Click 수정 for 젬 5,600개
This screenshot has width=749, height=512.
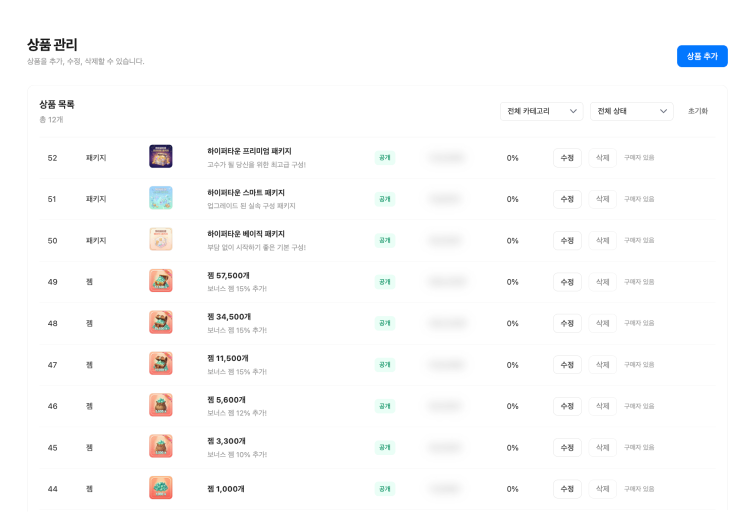pos(567,406)
